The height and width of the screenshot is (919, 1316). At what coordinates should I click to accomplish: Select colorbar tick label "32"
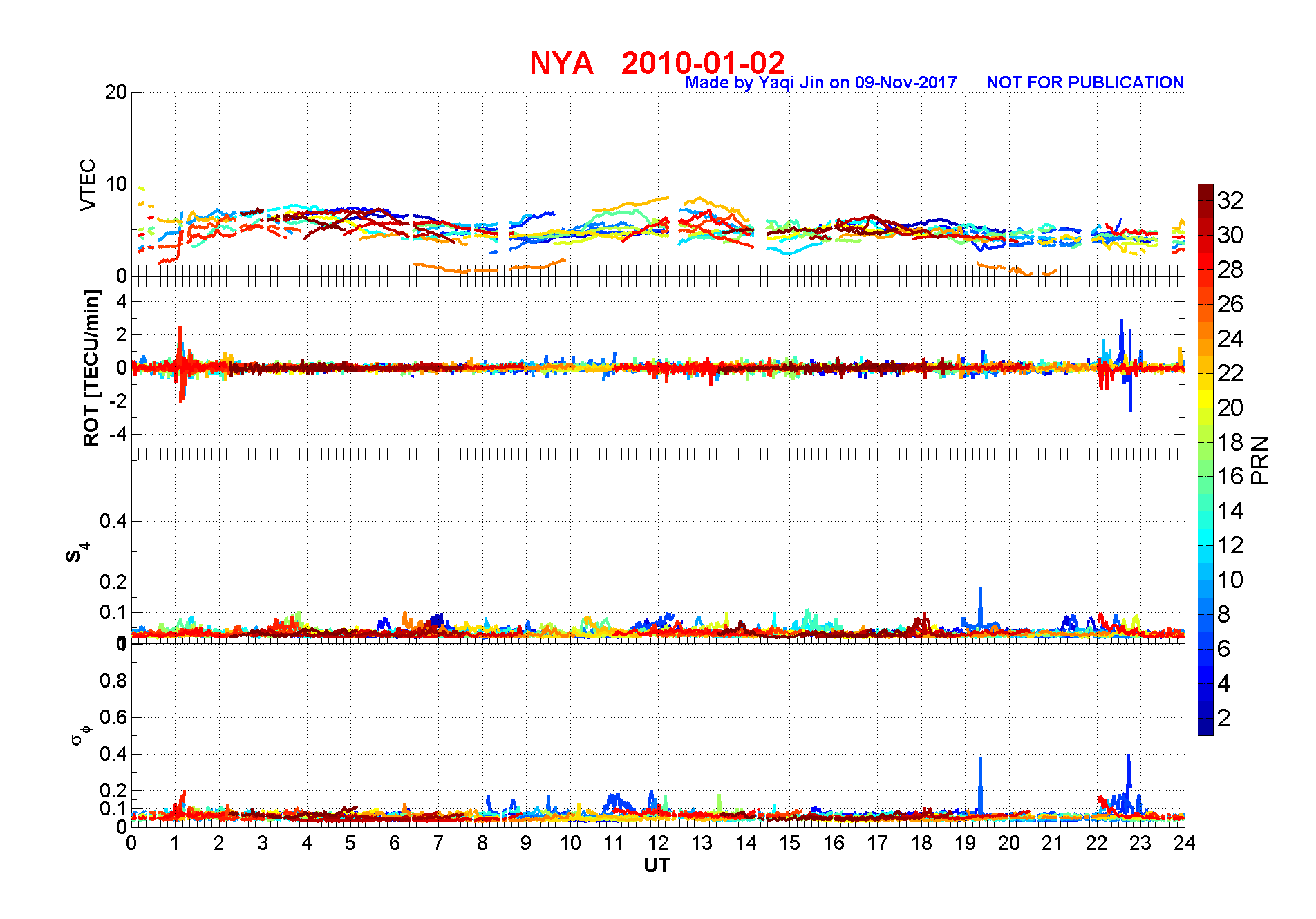point(1230,200)
